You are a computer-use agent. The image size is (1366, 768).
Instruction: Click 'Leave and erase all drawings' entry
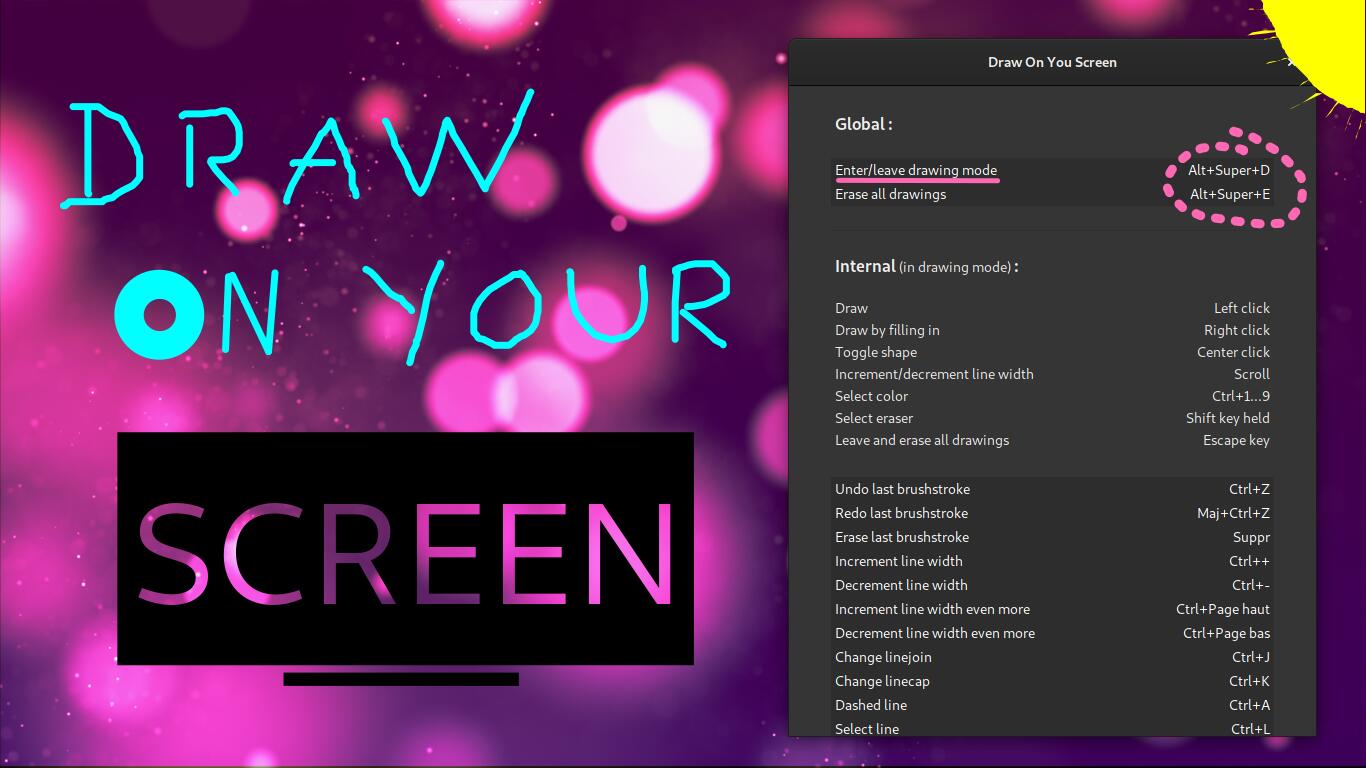tap(921, 440)
